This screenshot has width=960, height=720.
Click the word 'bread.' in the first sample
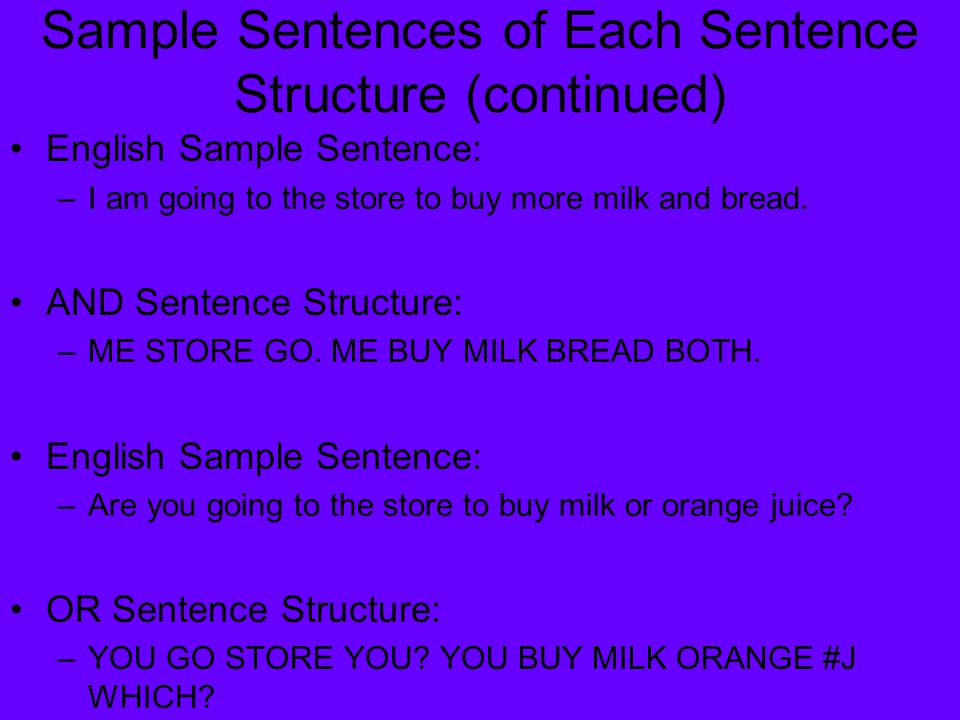click(x=764, y=198)
